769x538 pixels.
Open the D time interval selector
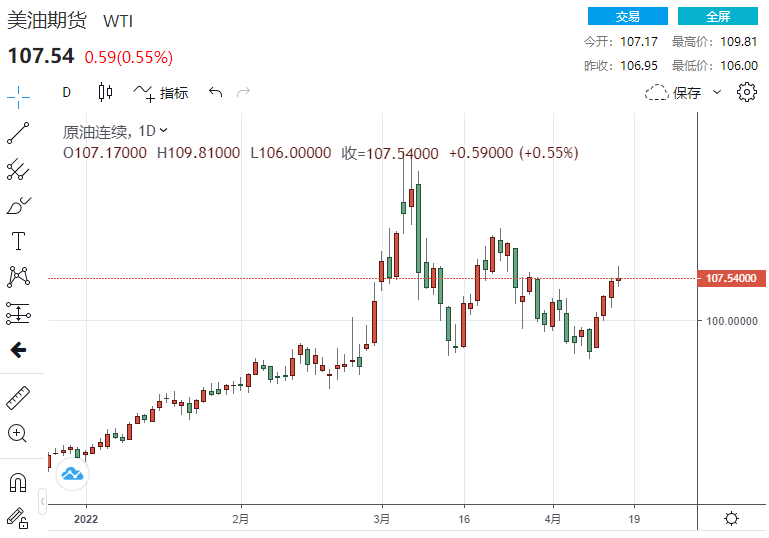67,93
